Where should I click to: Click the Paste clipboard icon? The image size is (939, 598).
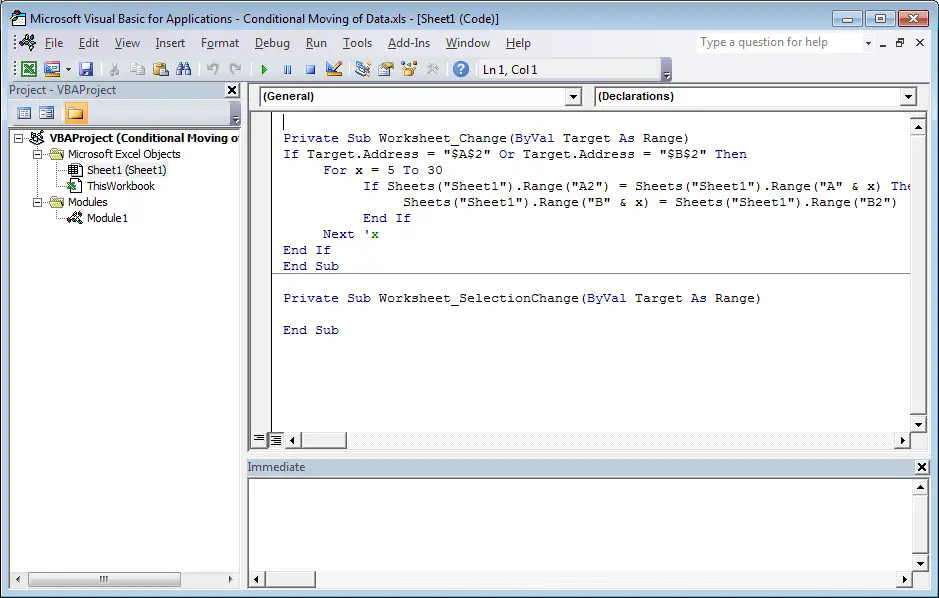coord(160,69)
